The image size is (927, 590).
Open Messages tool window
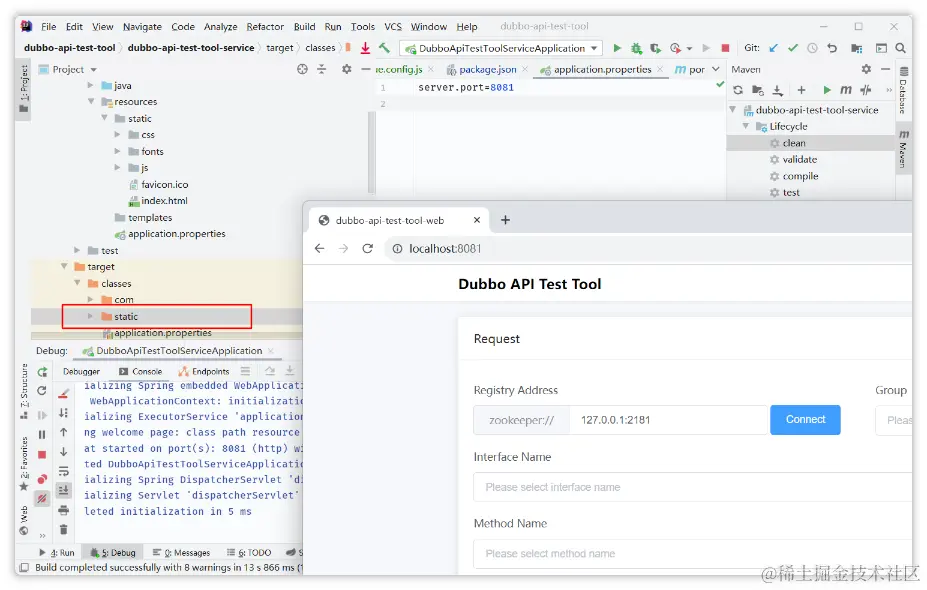[181, 552]
